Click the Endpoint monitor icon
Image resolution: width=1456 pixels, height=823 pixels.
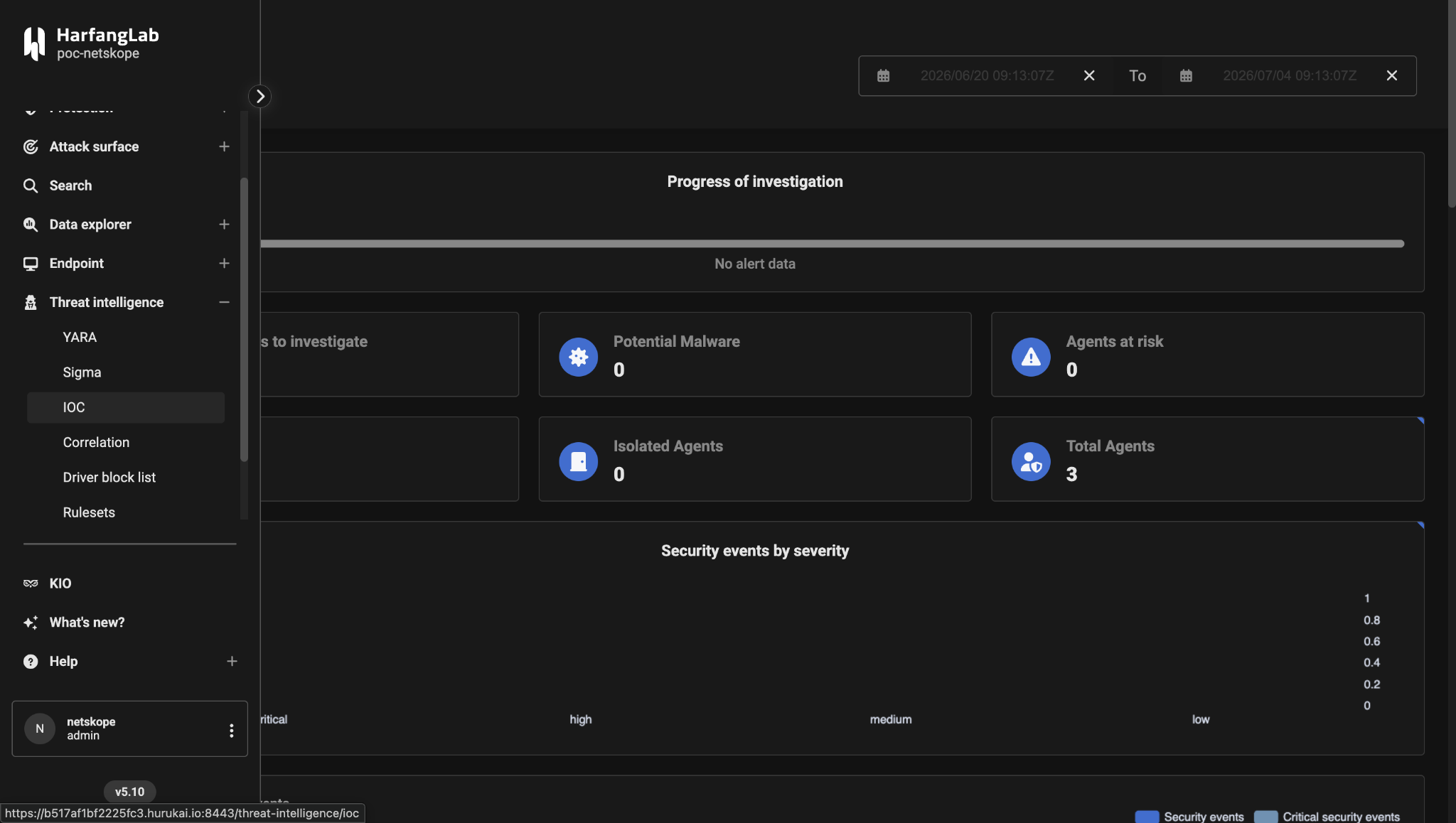(x=31, y=264)
